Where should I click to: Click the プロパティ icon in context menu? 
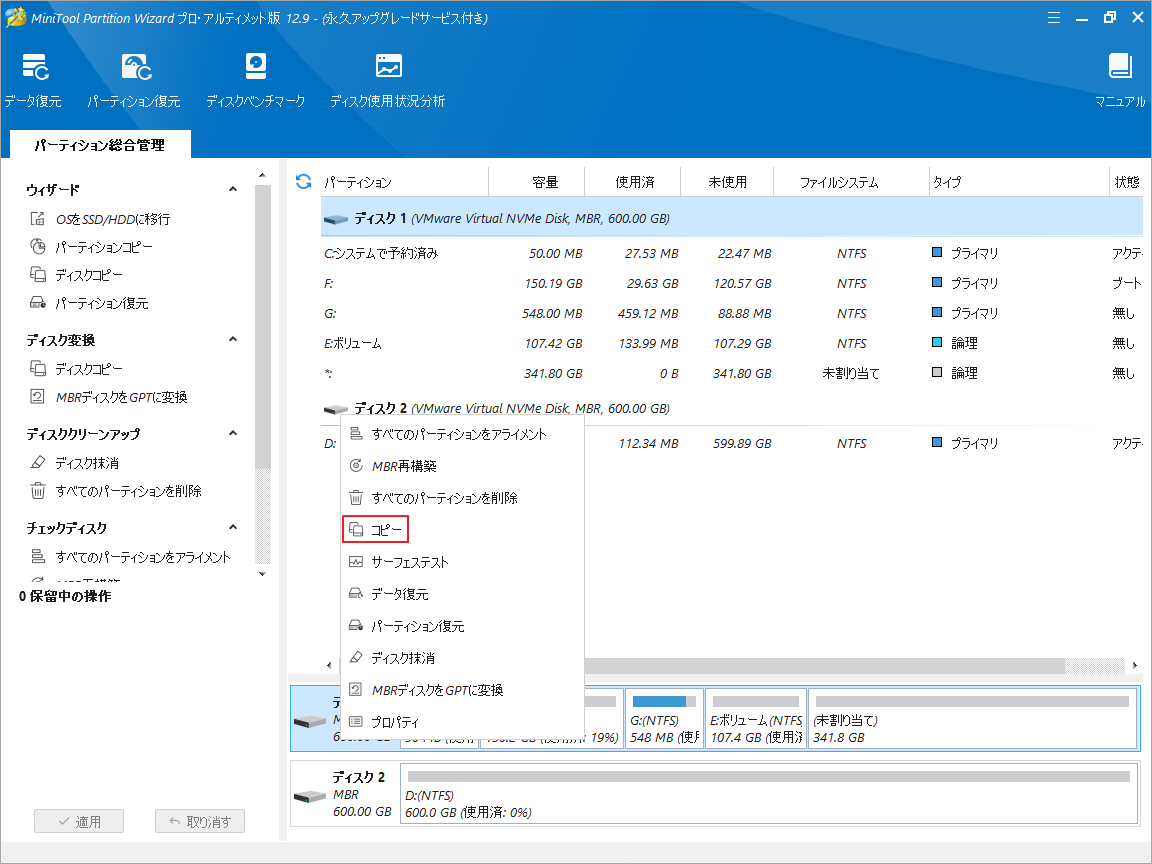coord(356,721)
